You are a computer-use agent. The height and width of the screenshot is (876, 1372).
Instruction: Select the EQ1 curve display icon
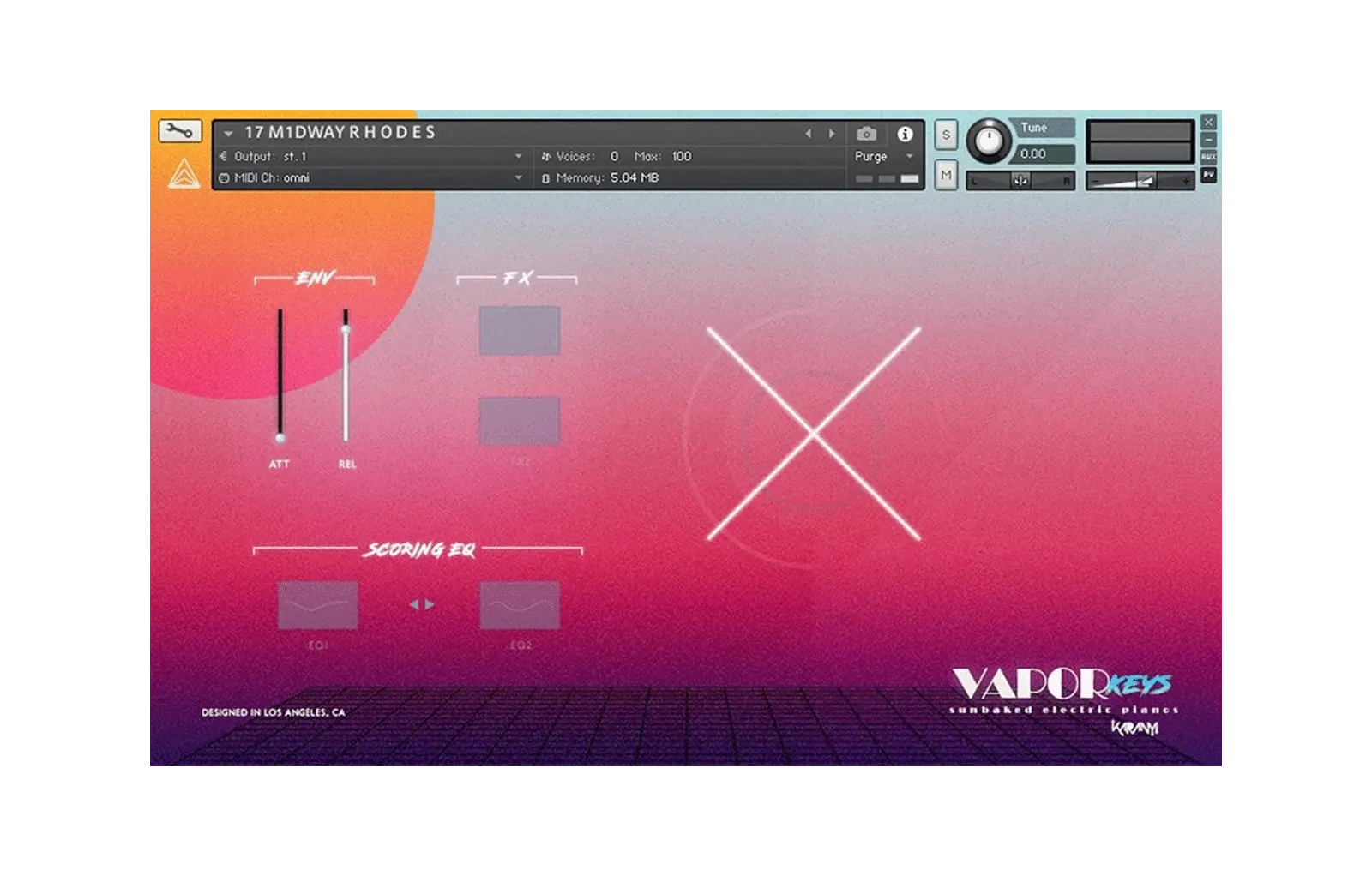(x=318, y=604)
